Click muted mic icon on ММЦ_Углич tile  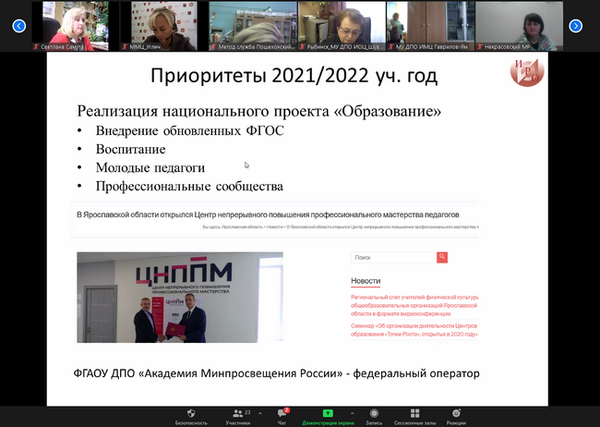(x=125, y=47)
